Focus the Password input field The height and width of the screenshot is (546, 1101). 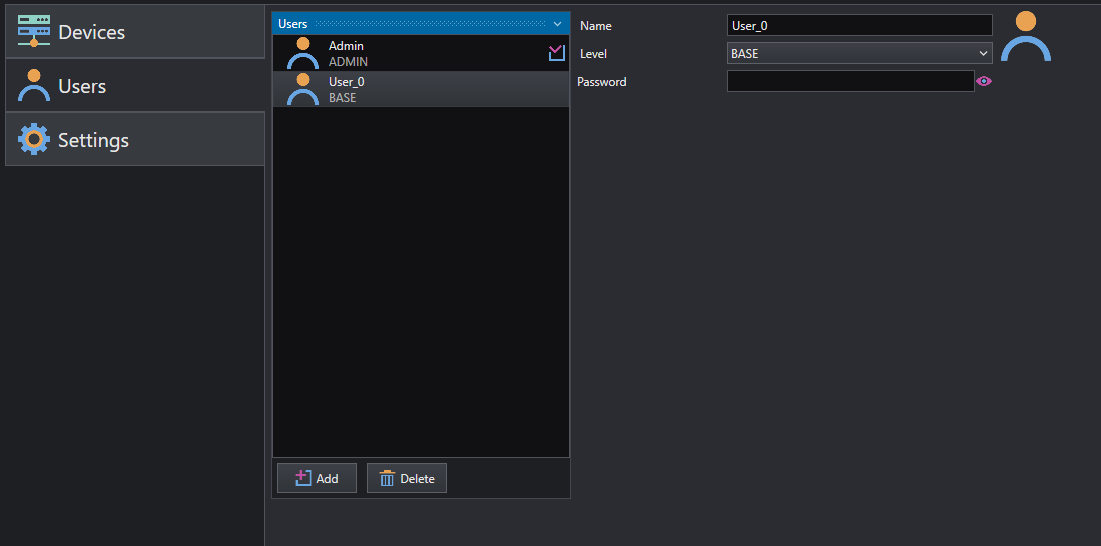[850, 81]
